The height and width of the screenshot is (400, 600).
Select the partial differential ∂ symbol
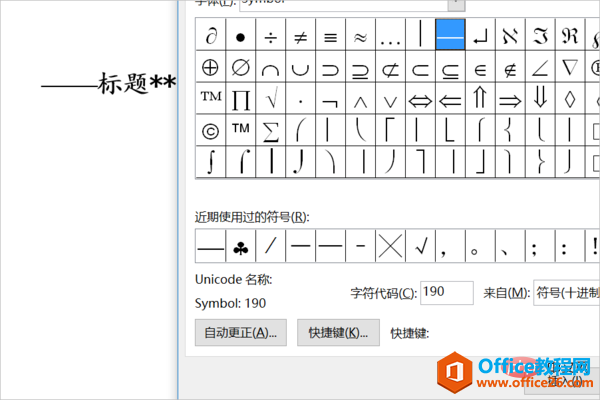[211, 37]
